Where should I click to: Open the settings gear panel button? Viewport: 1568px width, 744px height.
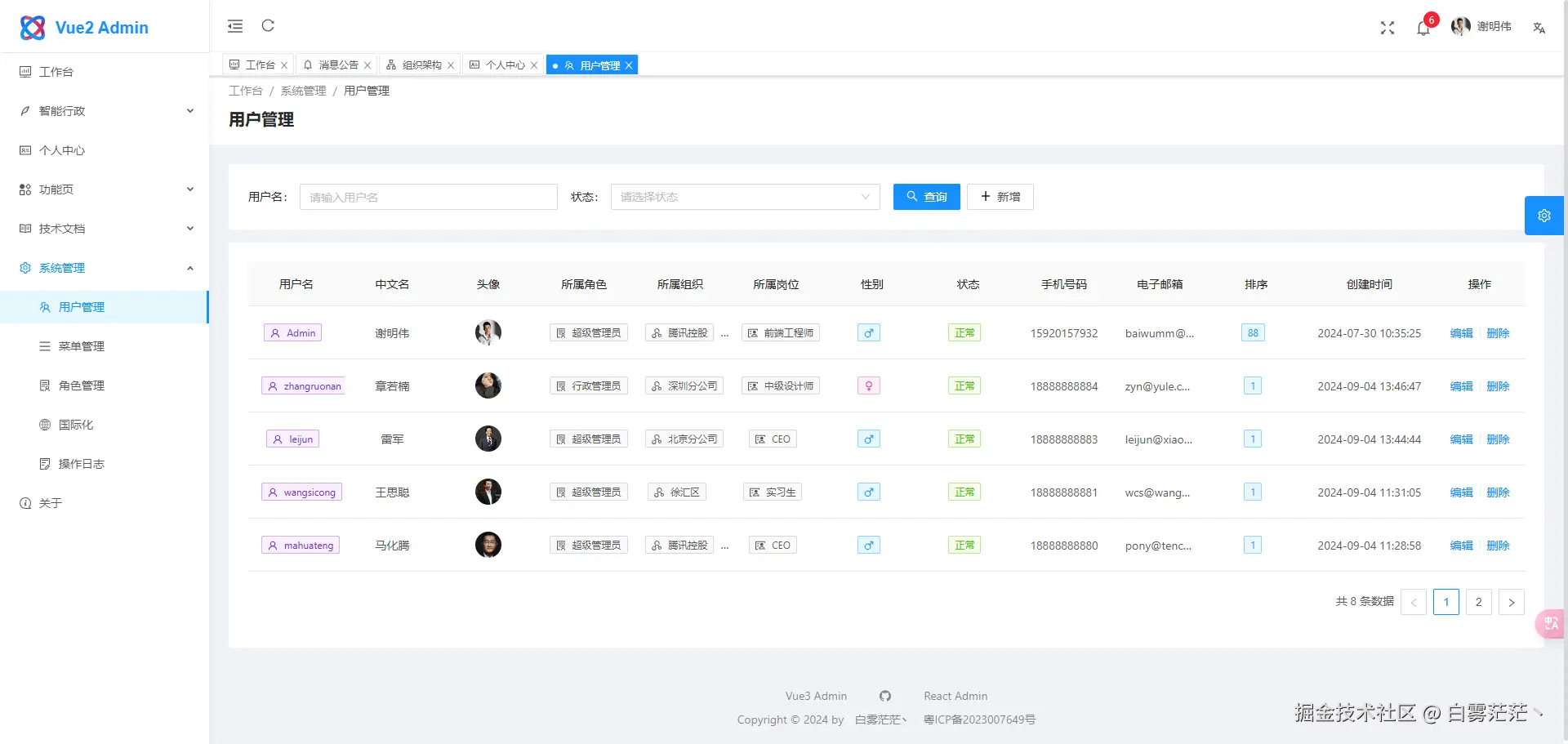click(1544, 216)
